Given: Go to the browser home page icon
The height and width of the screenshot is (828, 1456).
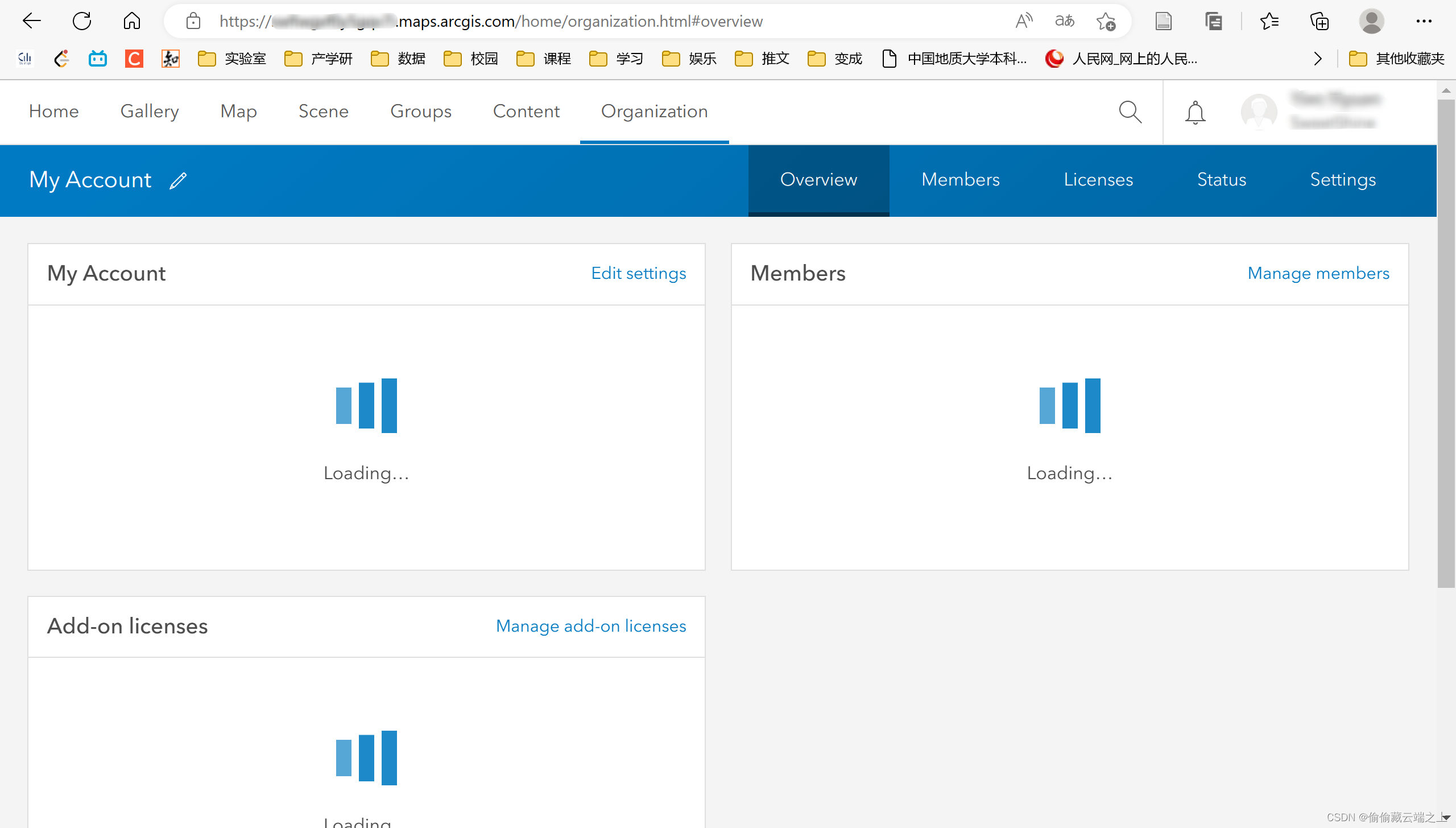Looking at the screenshot, I should click(131, 21).
